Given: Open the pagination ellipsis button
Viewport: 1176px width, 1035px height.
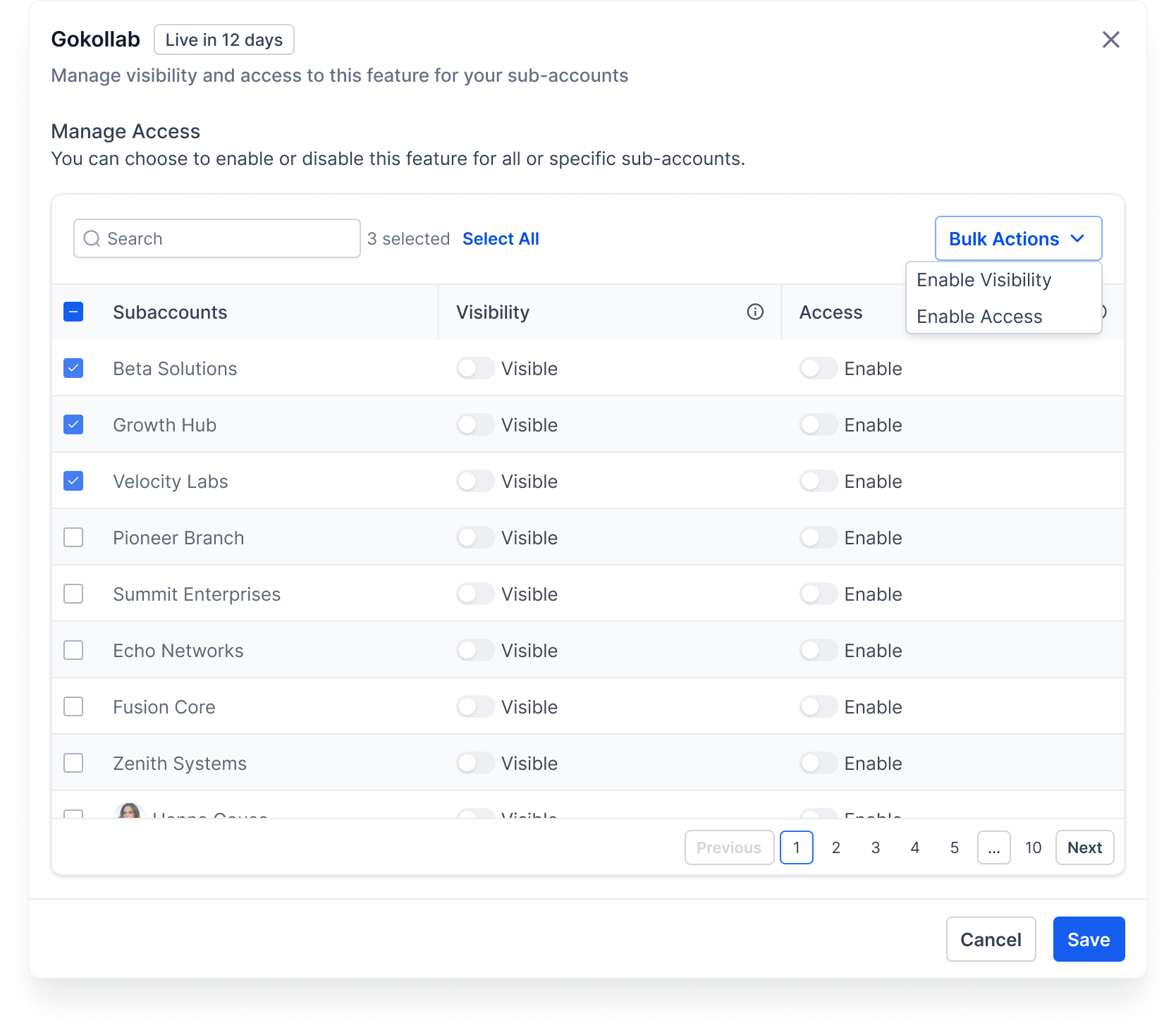Looking at the screenshot, I should click(993, 847).
